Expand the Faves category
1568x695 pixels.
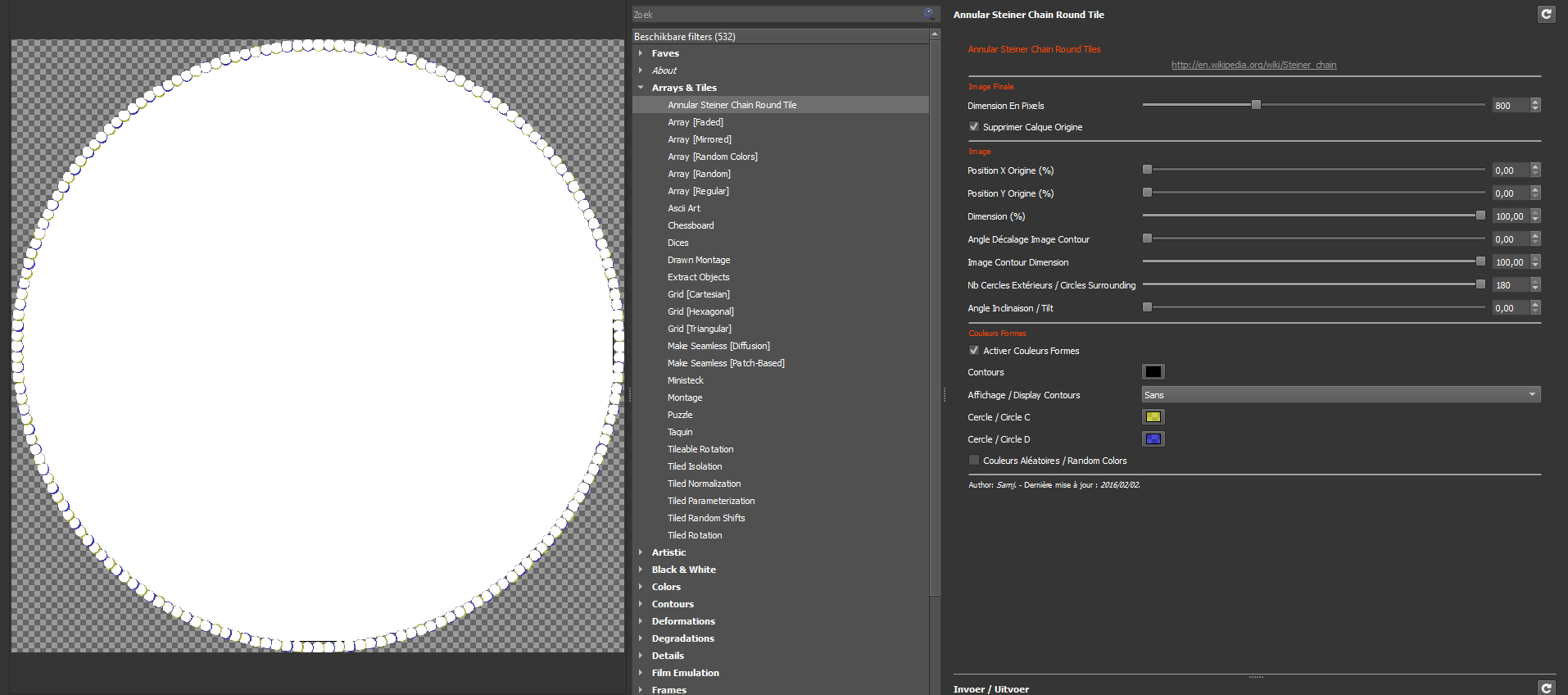(x=641, y=53)
